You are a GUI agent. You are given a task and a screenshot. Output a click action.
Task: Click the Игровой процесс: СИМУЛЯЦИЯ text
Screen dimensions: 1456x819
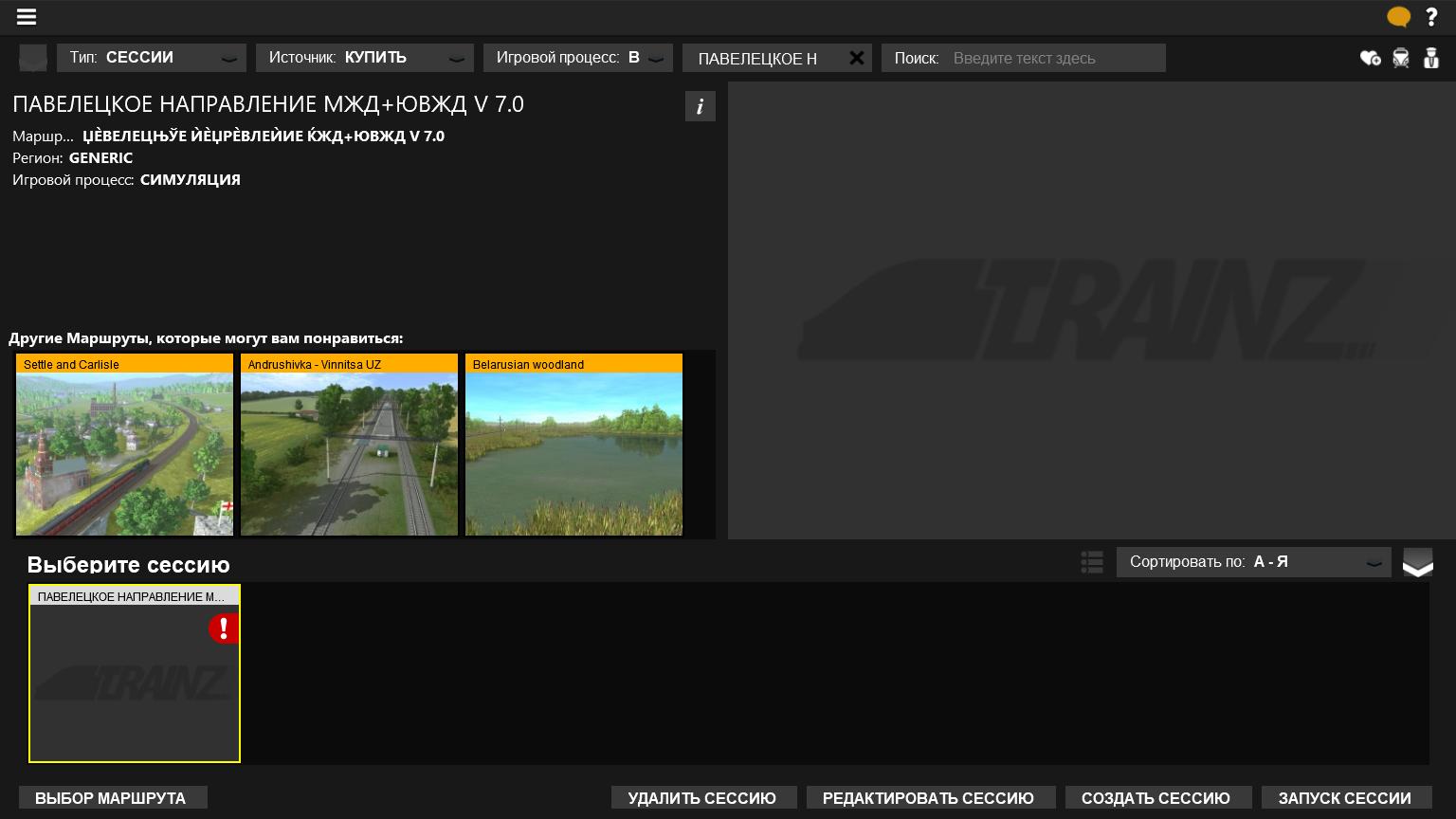(x=127, y=180)
